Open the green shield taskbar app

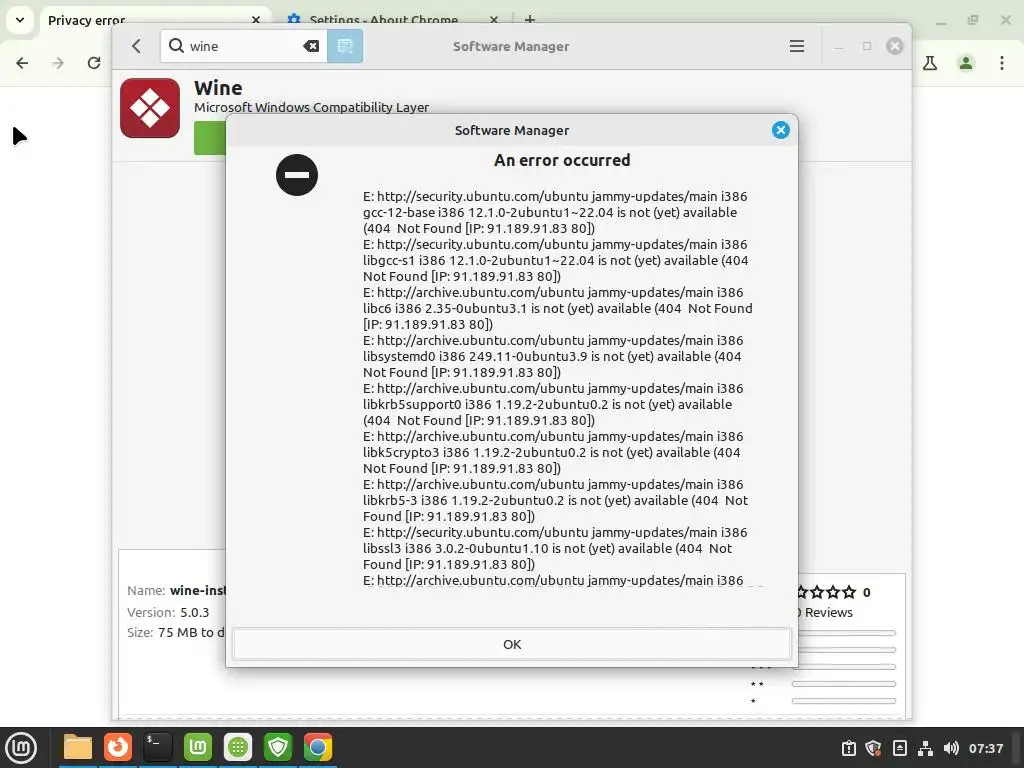click(x=278, y=748)
